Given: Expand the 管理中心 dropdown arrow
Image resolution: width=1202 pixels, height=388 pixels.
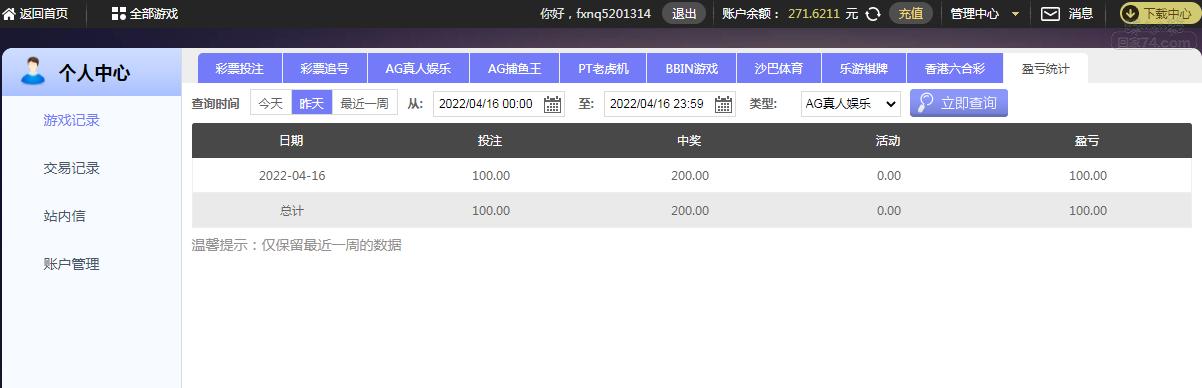Looking at the screenshot, I should pyautogui.click(x=1016, y=14).
